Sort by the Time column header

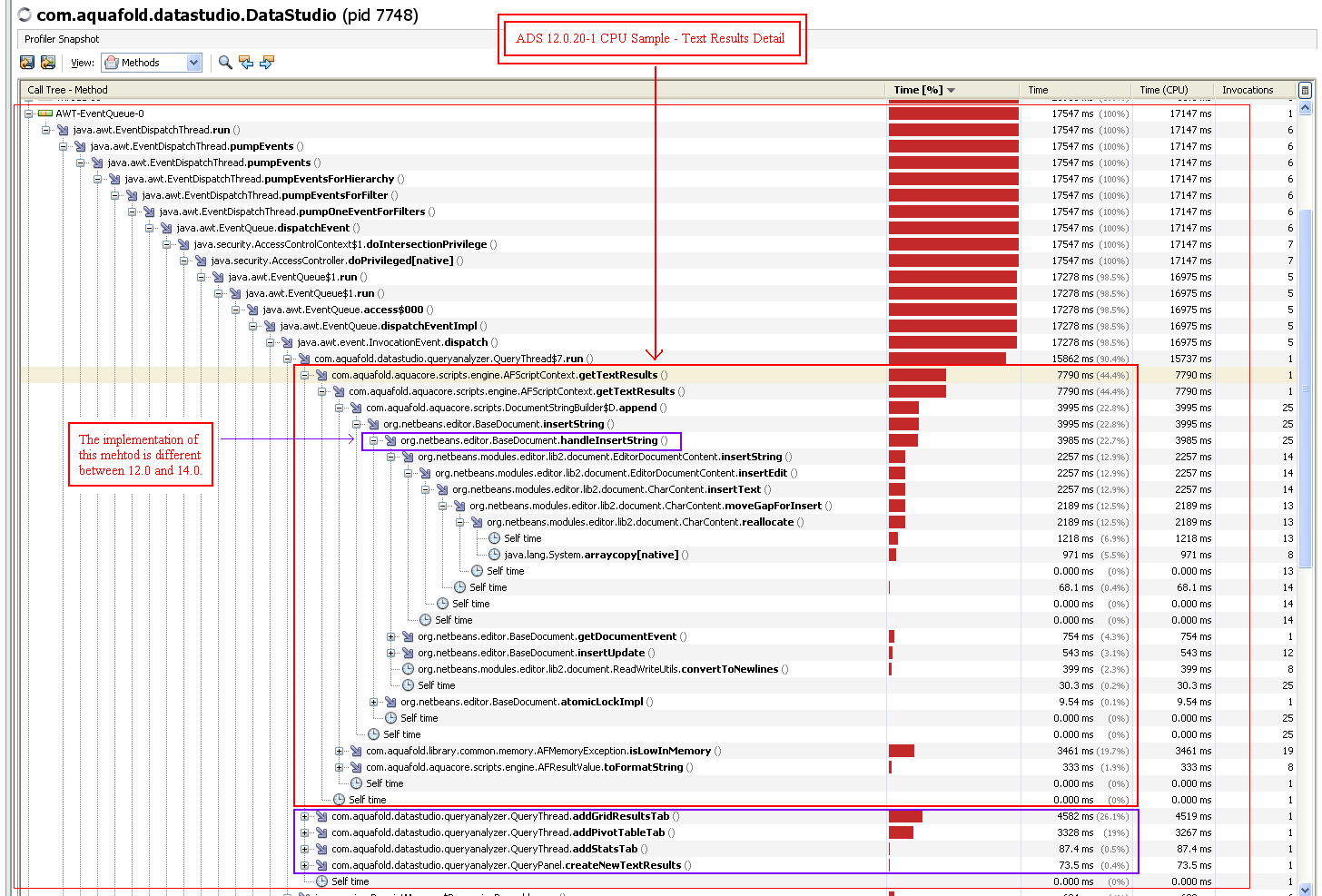click(x=1075, y=90)
